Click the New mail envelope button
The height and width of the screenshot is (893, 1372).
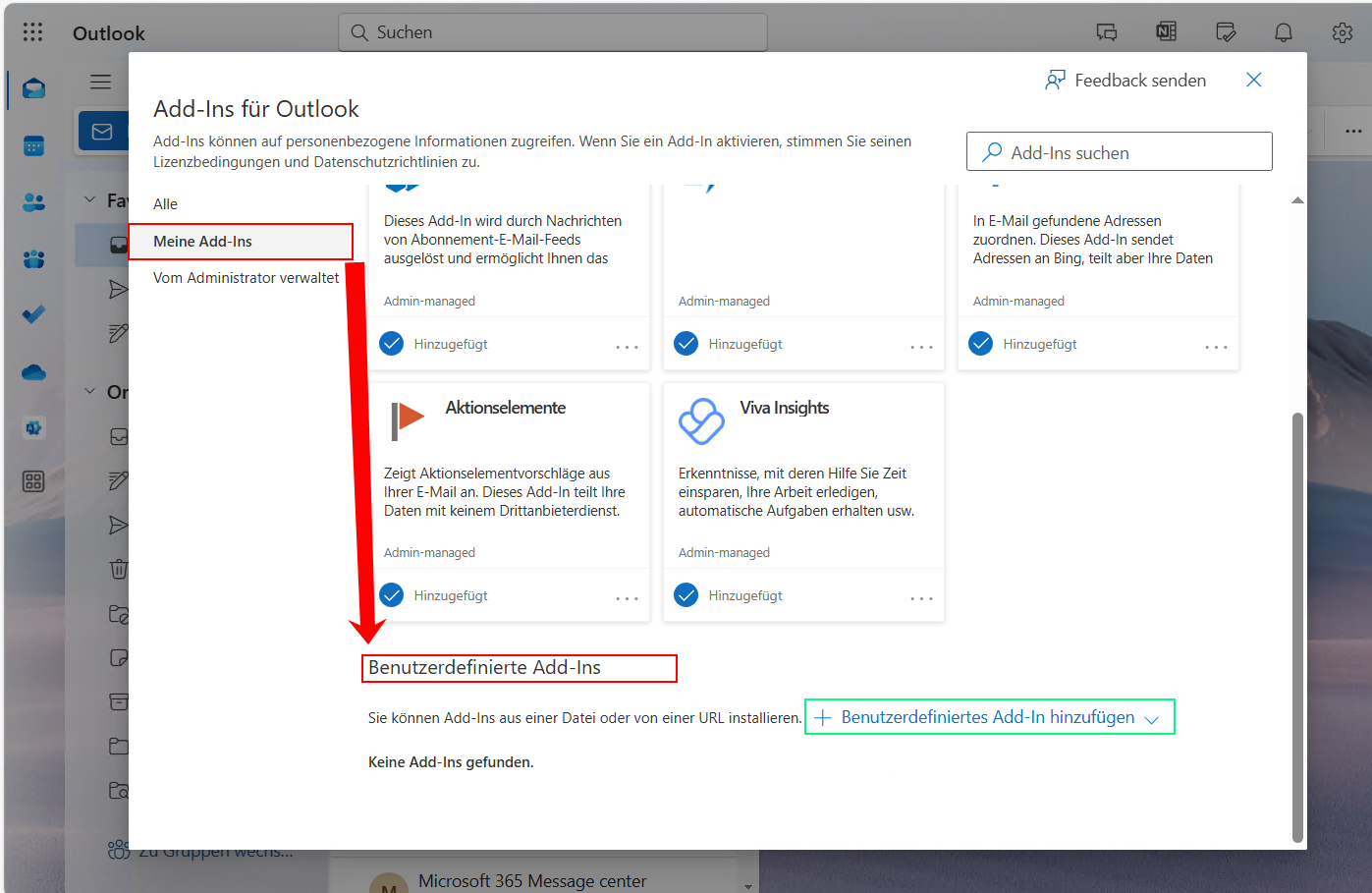pos(102,132)
